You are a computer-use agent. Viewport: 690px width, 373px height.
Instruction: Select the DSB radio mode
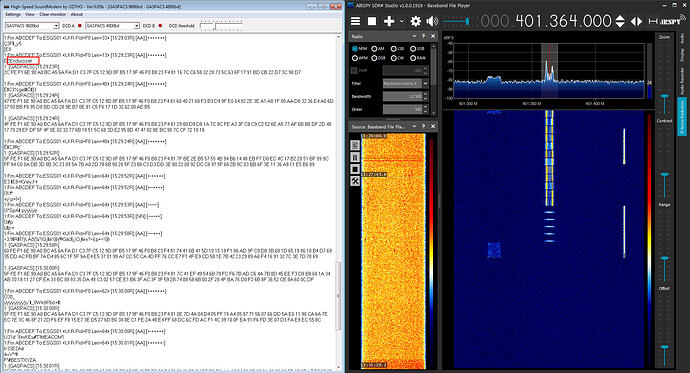click(378, 58)
